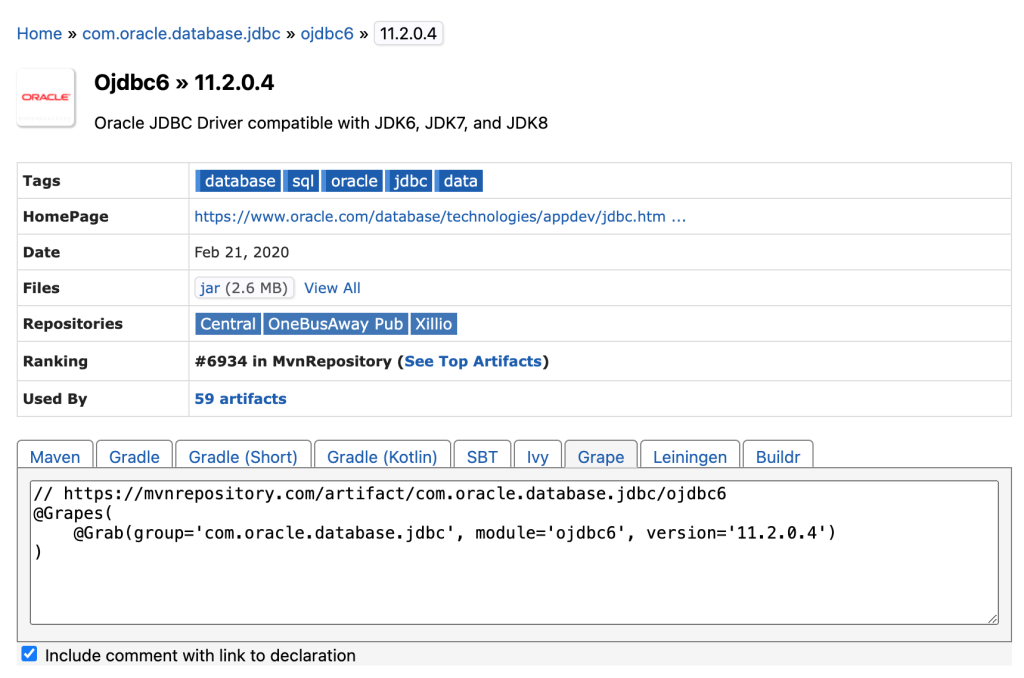
Task: Select the data tag
Action: pos(459,181)
